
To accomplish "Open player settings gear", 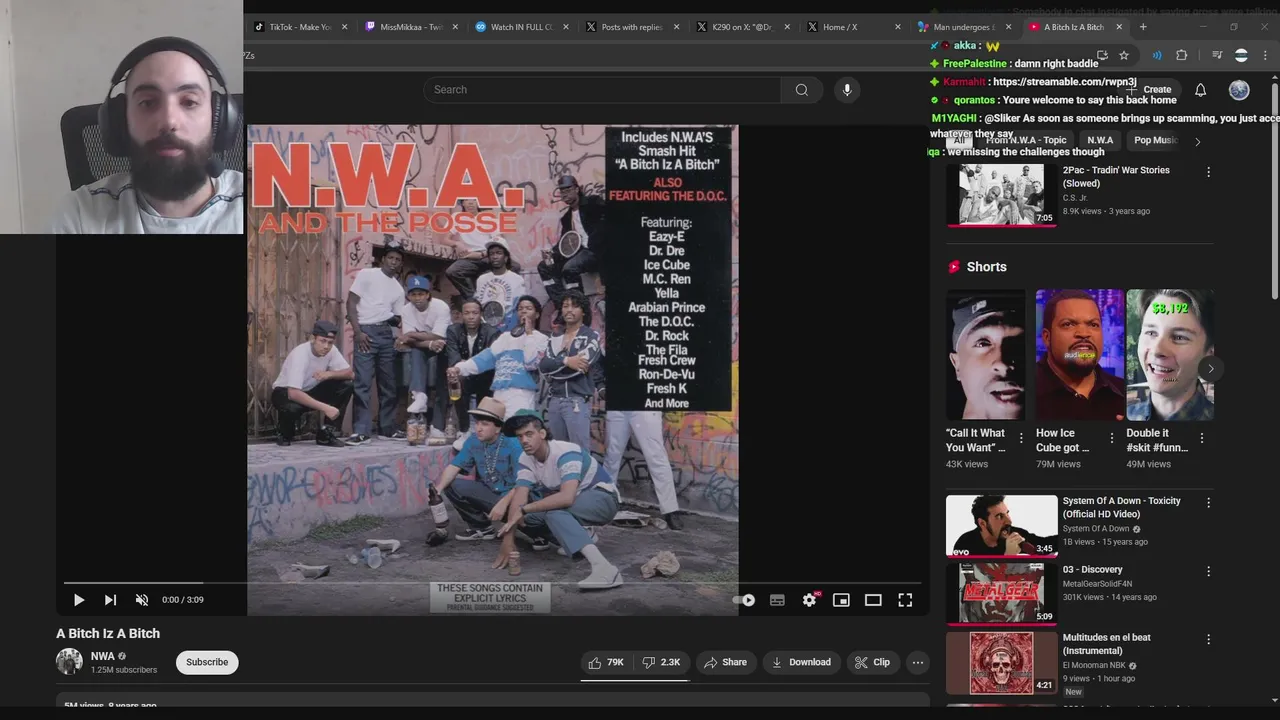I will (x=809, y=600).
